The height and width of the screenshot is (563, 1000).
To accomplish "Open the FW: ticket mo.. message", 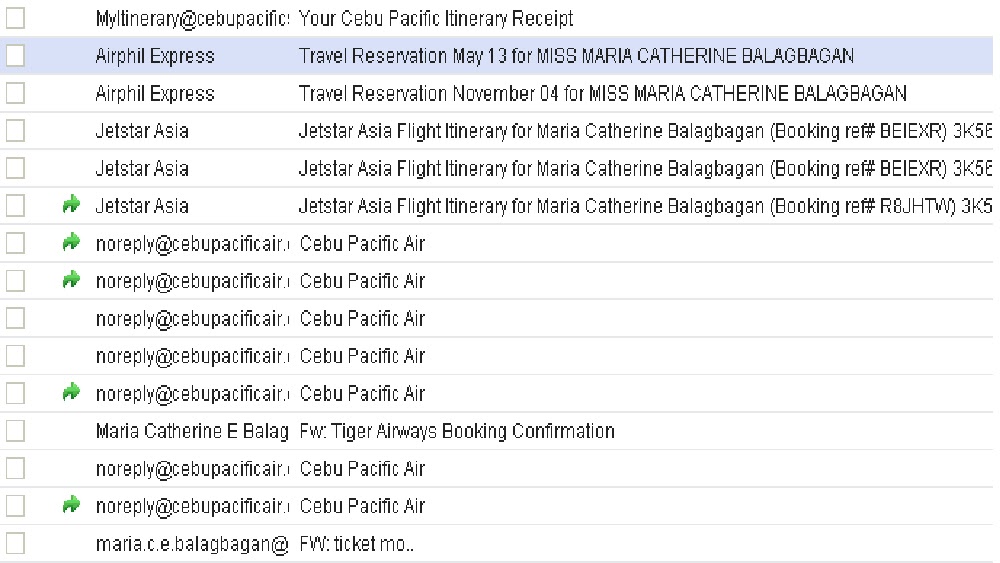I will [x=356, y=544].
